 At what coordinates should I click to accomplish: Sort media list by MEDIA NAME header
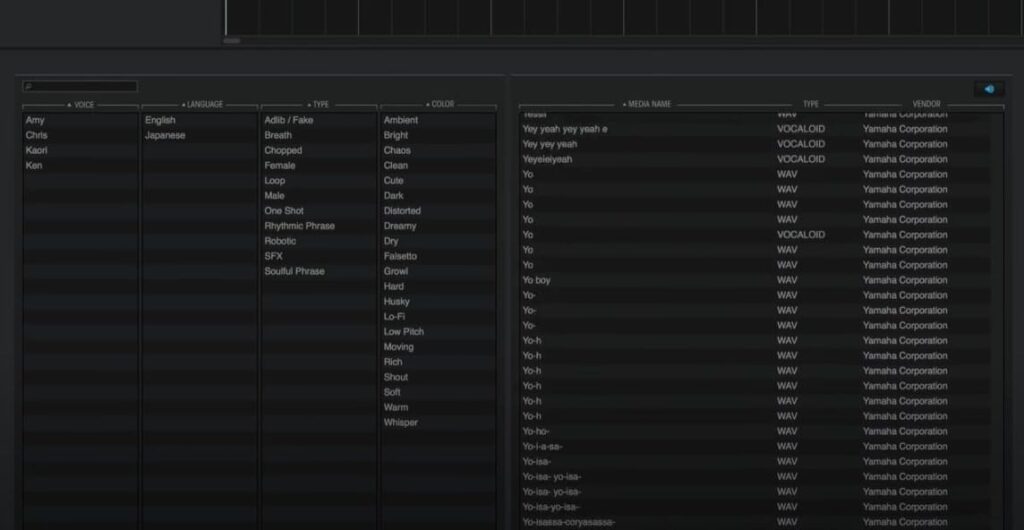pos(647,104)
